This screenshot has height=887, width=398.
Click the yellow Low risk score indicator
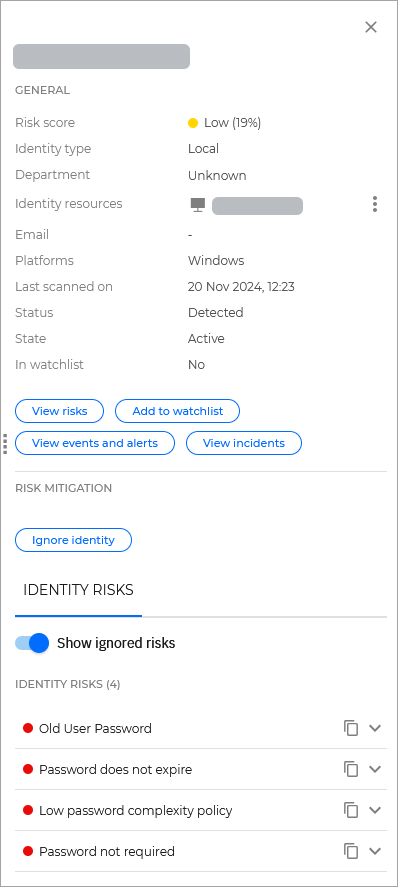pyautogui.click(x=193, y=123)
